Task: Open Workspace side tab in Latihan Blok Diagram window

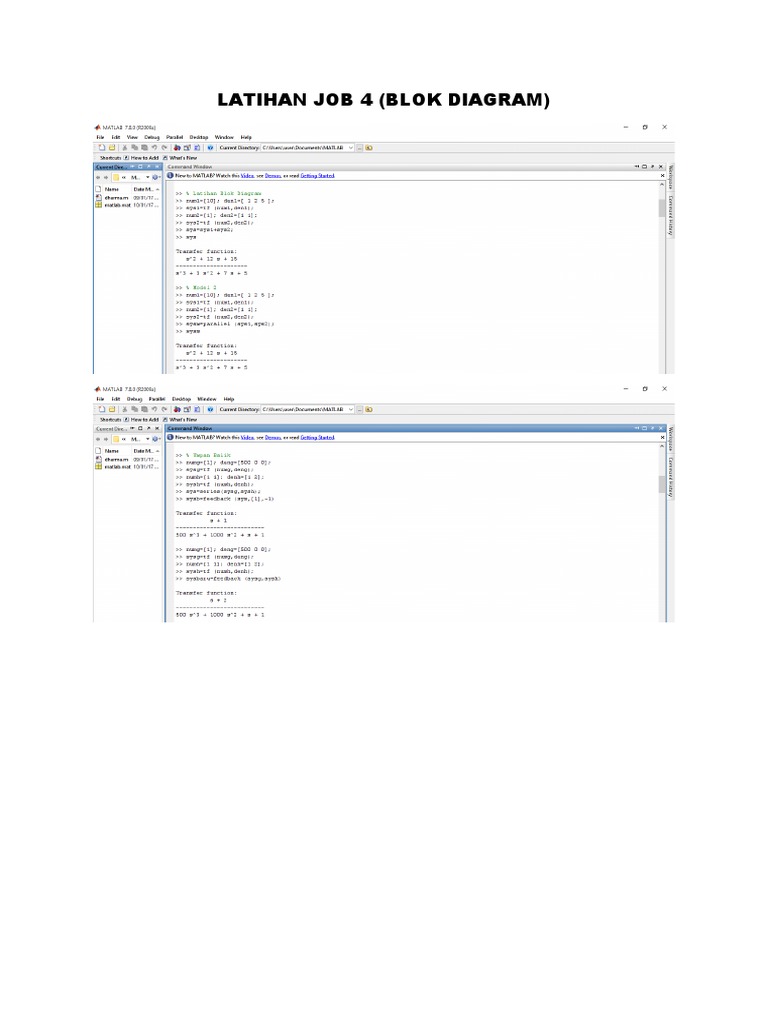Action: coord(671,176)
